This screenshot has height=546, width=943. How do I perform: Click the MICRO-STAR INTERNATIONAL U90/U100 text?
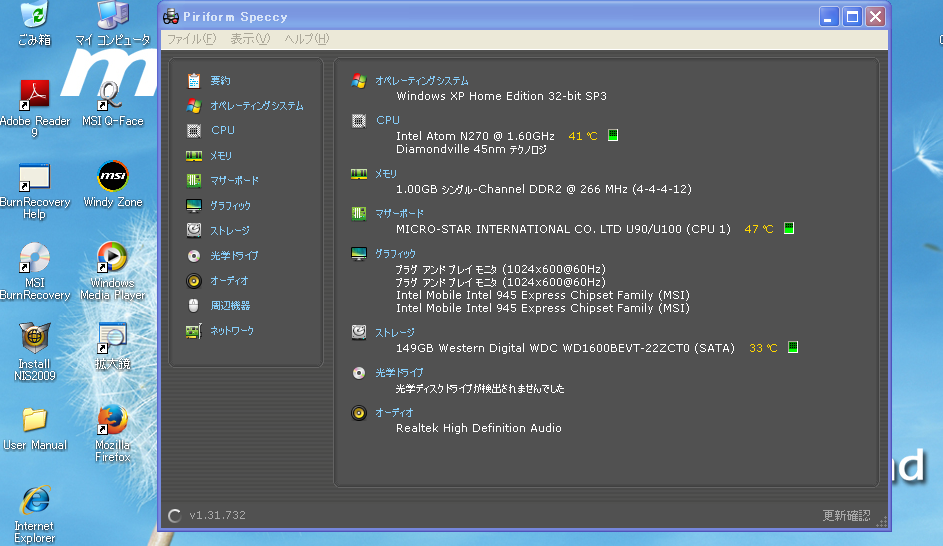click(564, 229)
